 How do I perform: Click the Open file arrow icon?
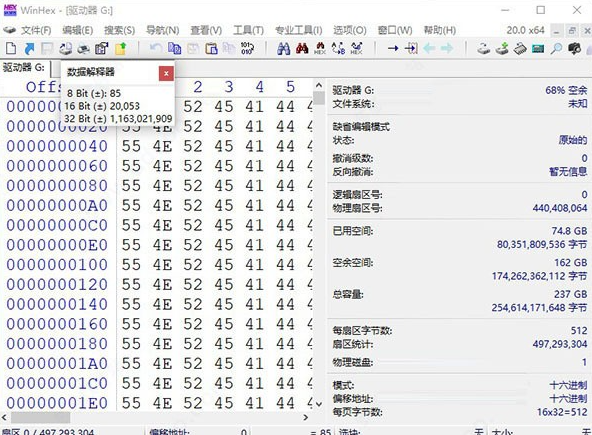click(29, 48)
